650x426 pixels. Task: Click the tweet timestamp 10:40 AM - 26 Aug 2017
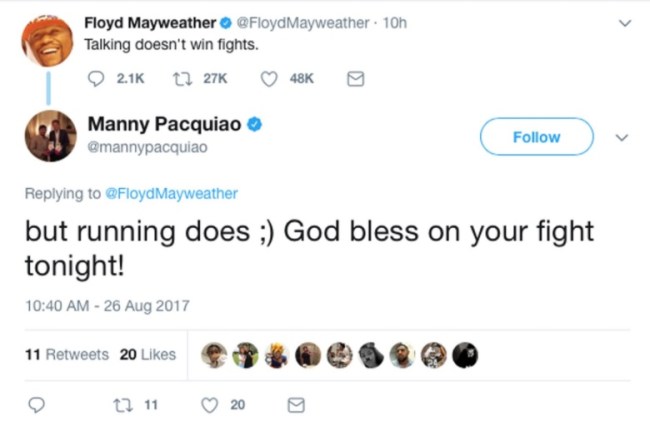click(107, 306)
